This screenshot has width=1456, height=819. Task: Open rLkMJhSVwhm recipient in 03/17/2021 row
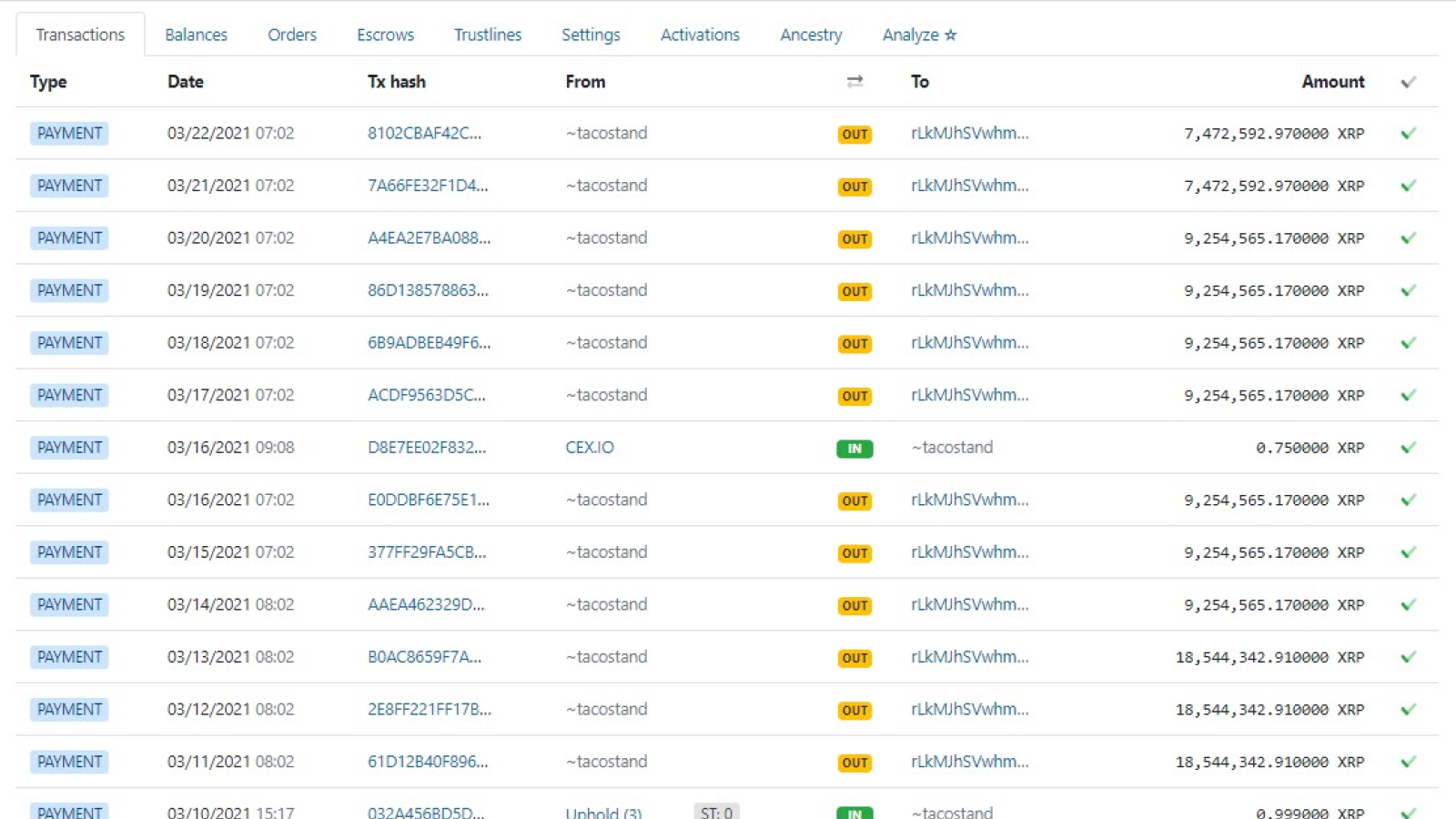point(970,395)
